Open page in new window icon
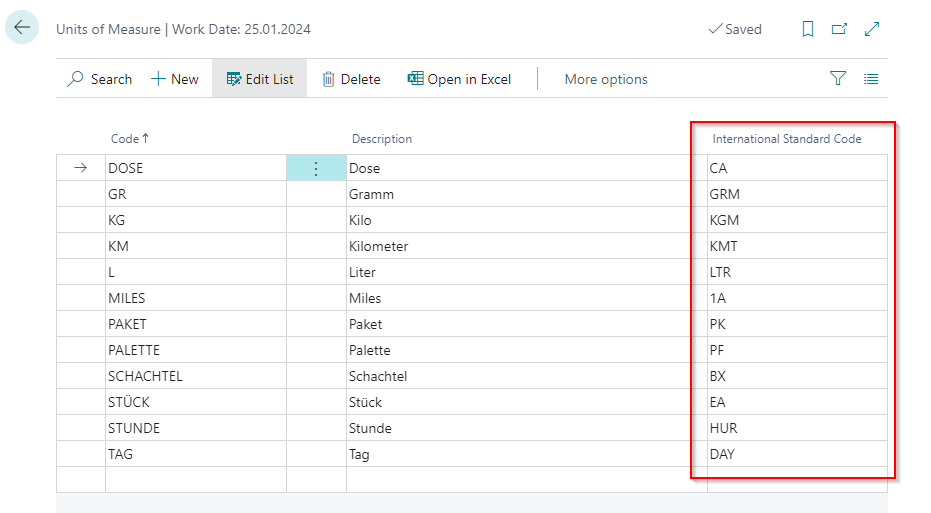This screenshot has width=931, height=513. (x=840, y=29)
